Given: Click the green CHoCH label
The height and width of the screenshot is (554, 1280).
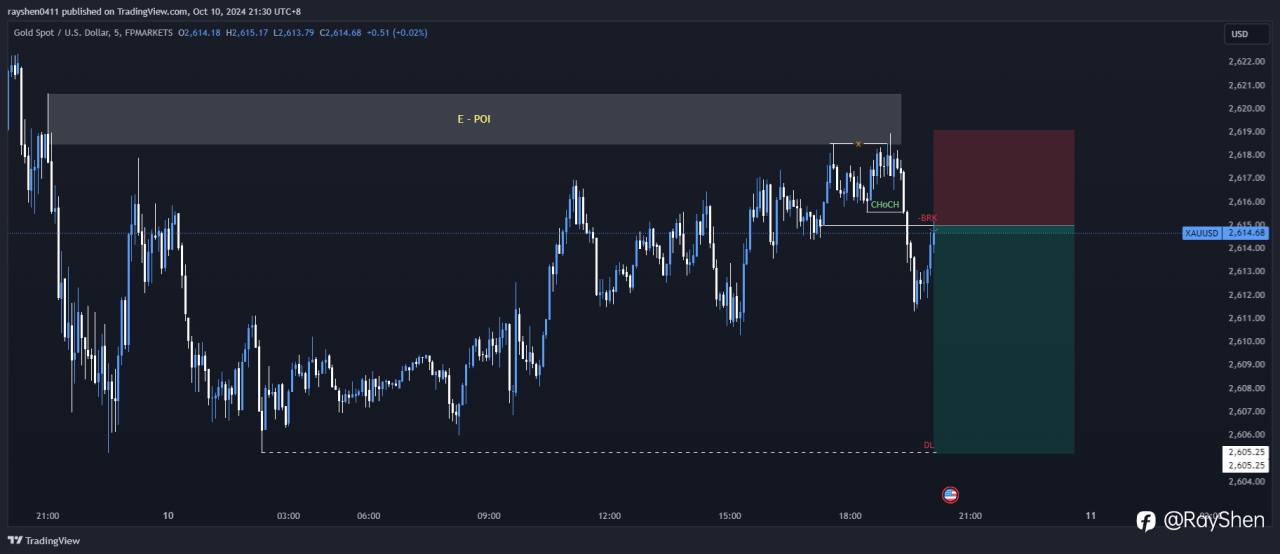Looking at the screenshot, I should pyautogui.click(x=884, y=205).
